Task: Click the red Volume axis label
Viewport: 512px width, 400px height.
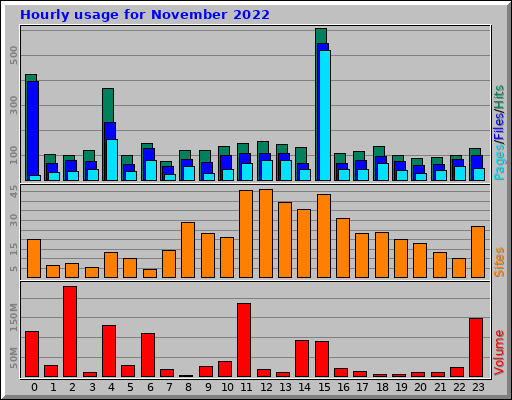Action: coord(499,353)
